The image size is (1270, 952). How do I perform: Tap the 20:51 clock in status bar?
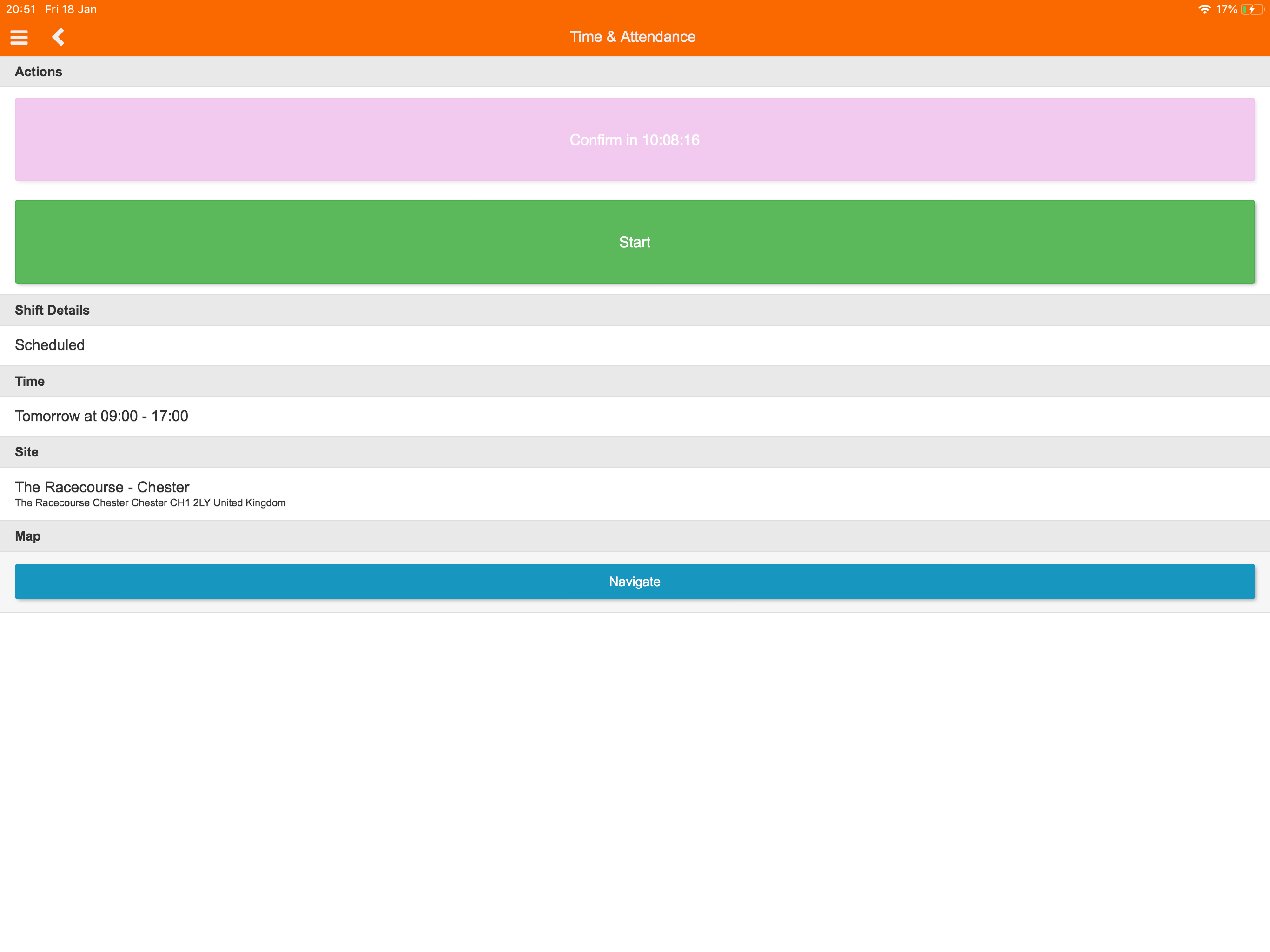20,9
